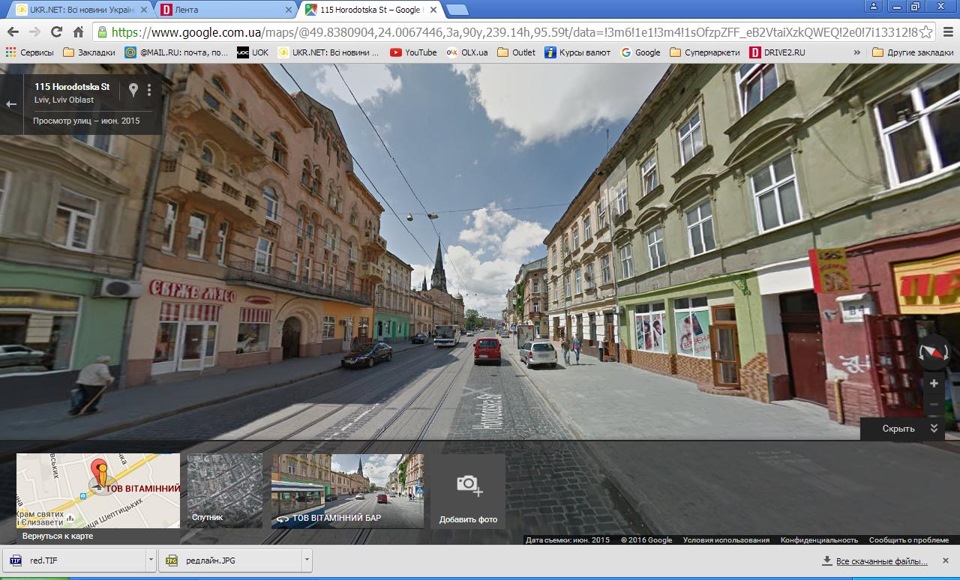Click the download arrow icon on the downloads bar
960x580 pixels.
coord(826,559)
